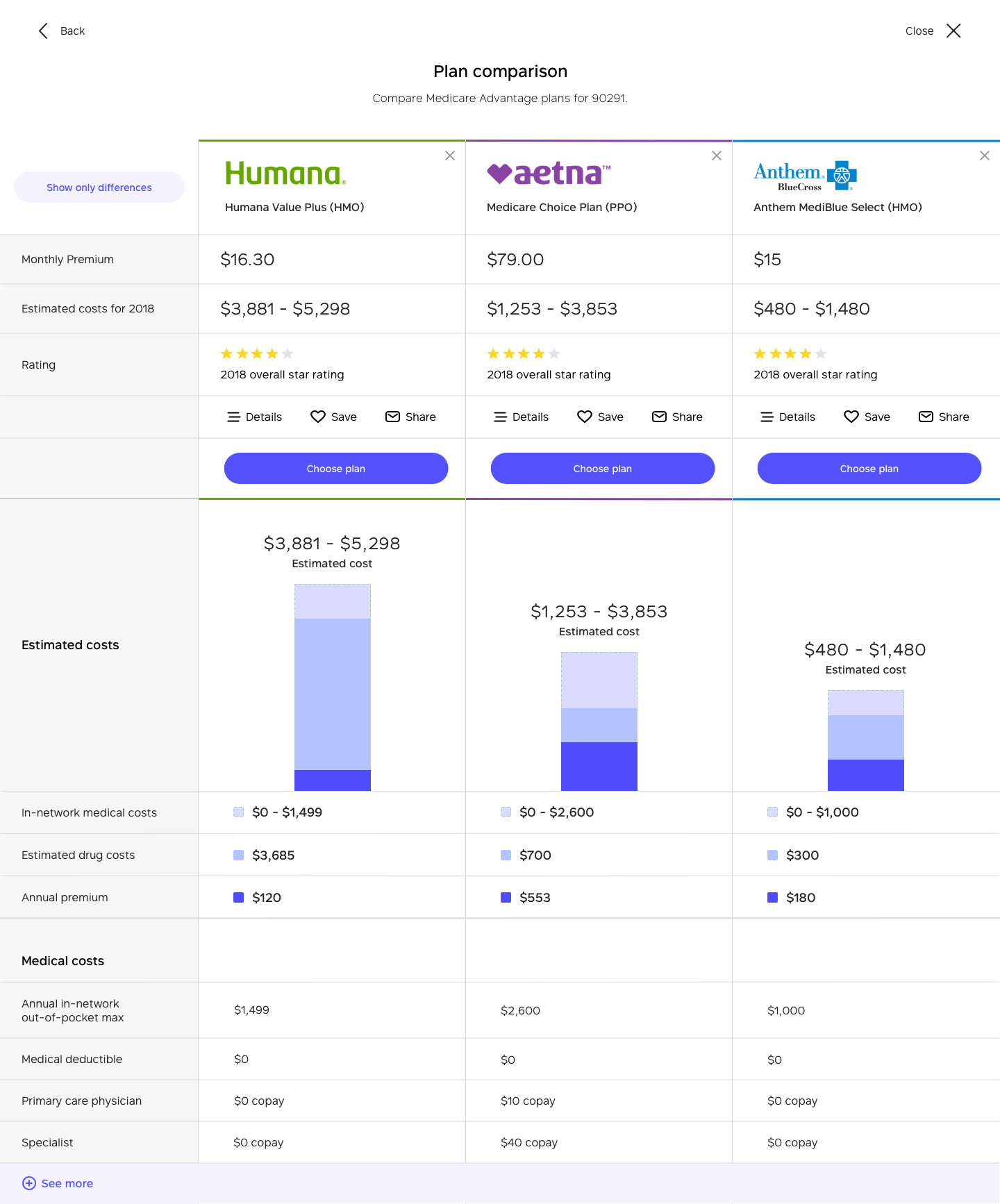The height and width of the screenshot is (1204, 1000).
Task: Click the $553 annual premium value
Action: (535, 898)
